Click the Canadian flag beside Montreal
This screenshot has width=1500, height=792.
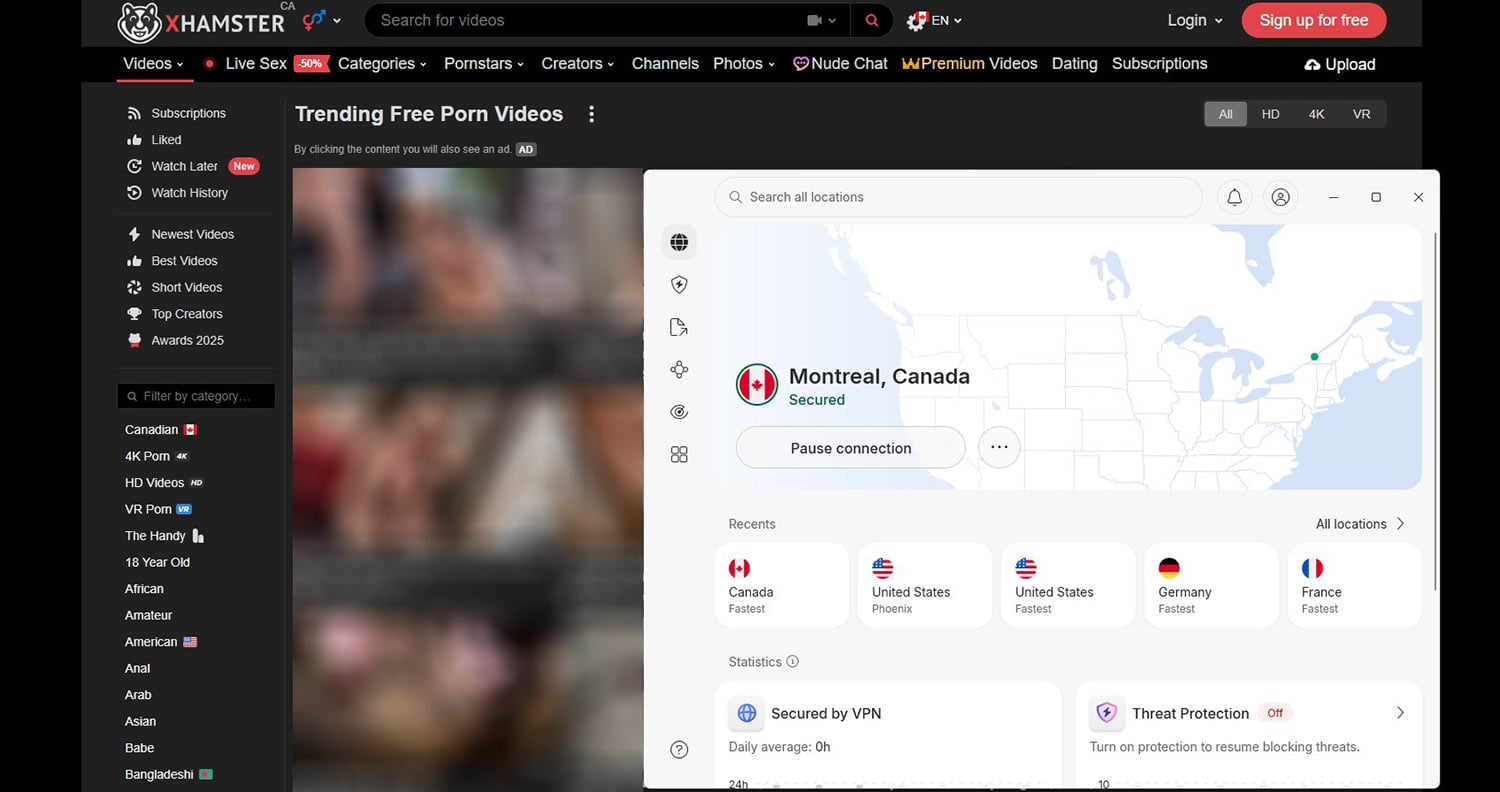click(x=757, y=385)
